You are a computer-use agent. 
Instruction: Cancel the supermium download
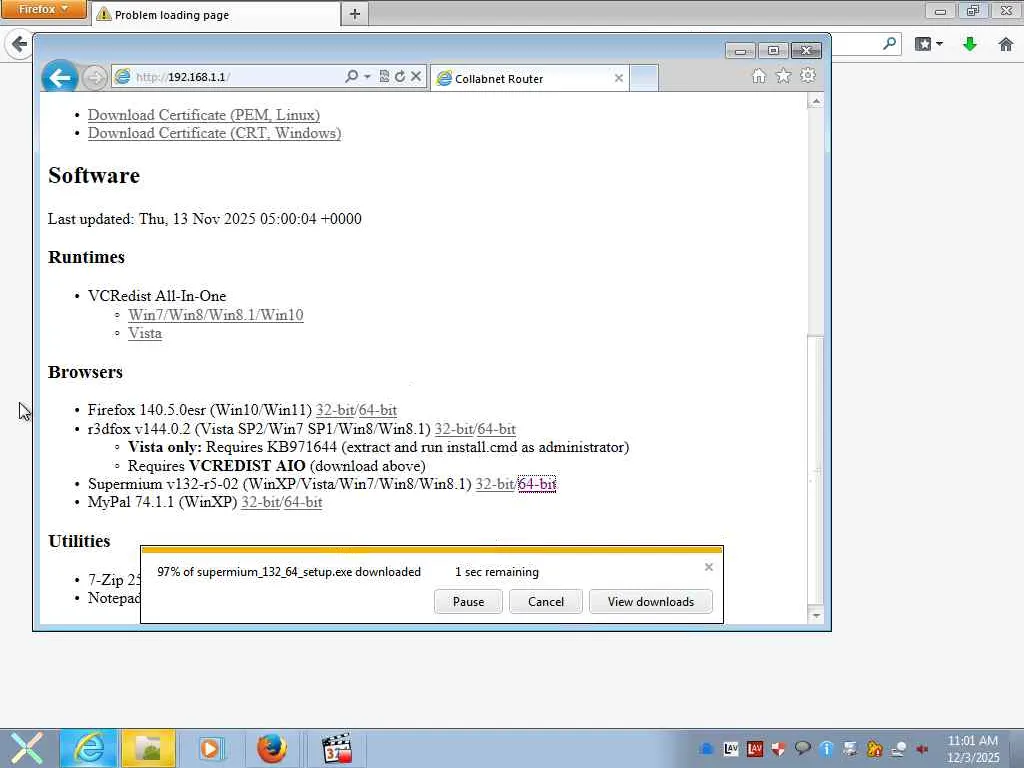[x=545, y=601]
